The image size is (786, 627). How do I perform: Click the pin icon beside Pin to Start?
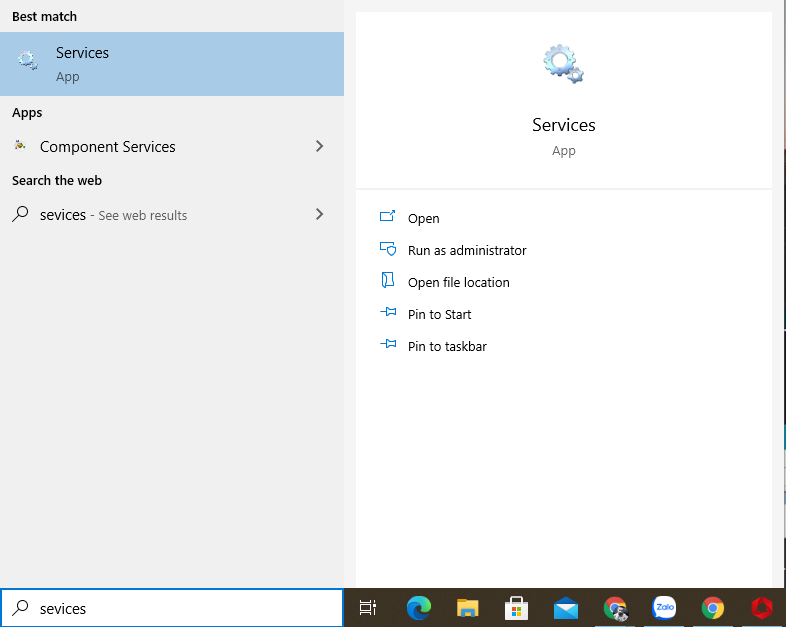point(388,312)
